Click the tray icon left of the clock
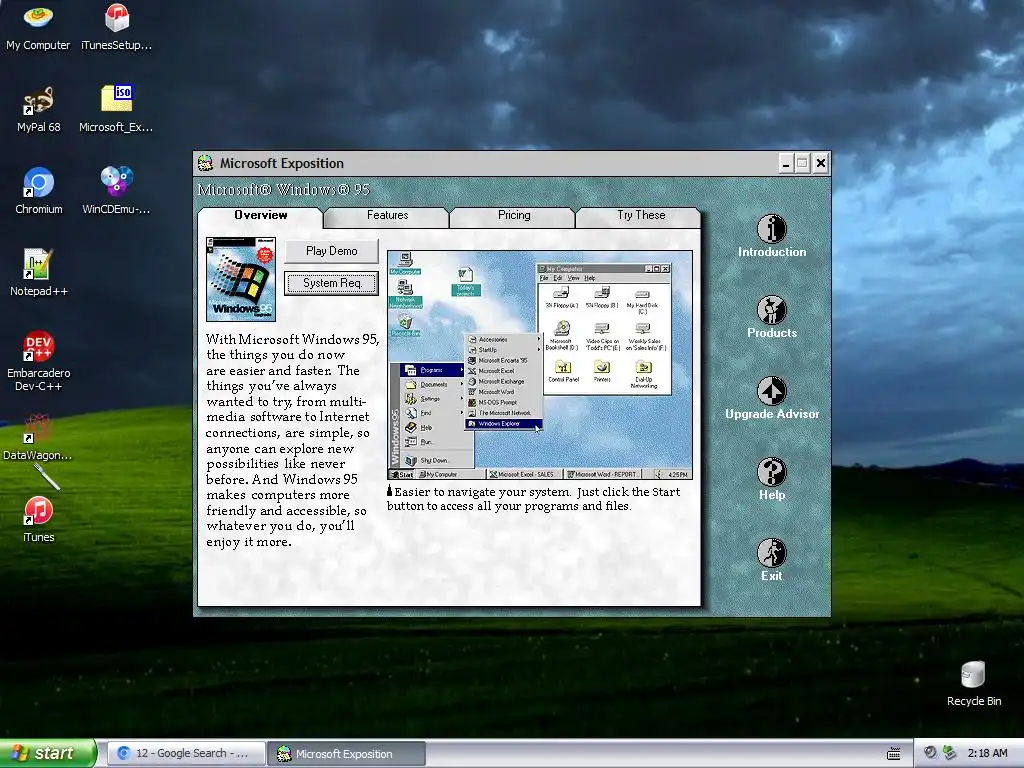Screen dimensions: 1024x768 [x=950, y=753]
